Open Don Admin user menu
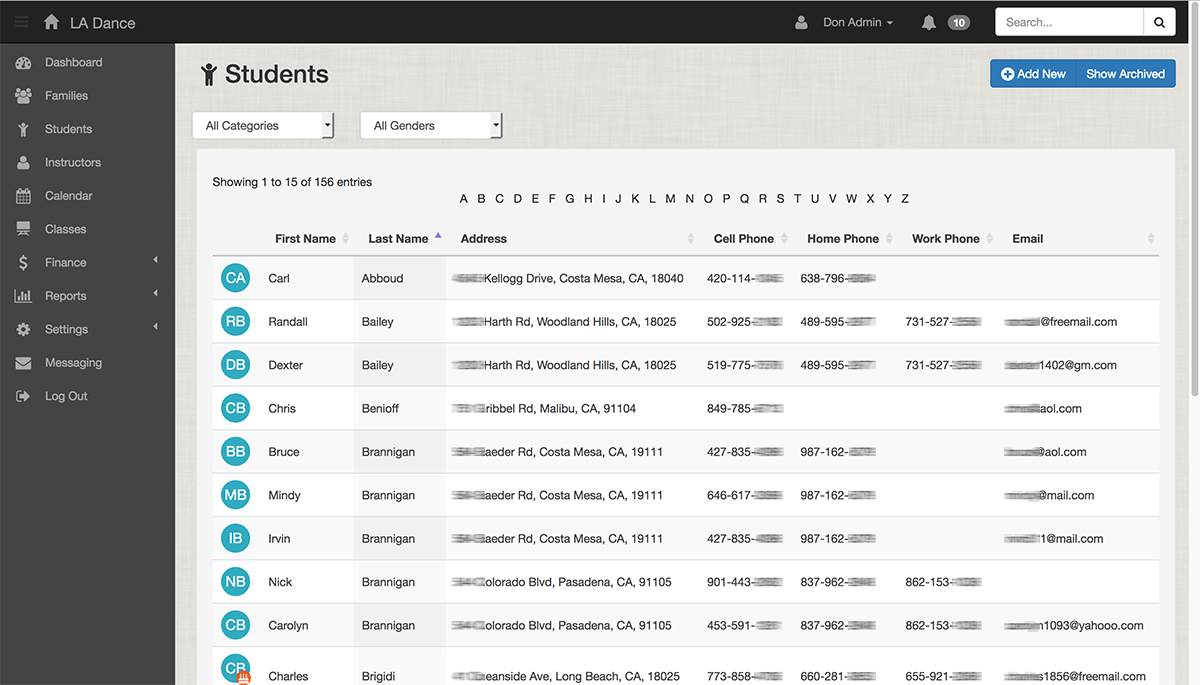The height and width of the screenshot is (685, 1200). pyautogui.click(x=857, y=22)
